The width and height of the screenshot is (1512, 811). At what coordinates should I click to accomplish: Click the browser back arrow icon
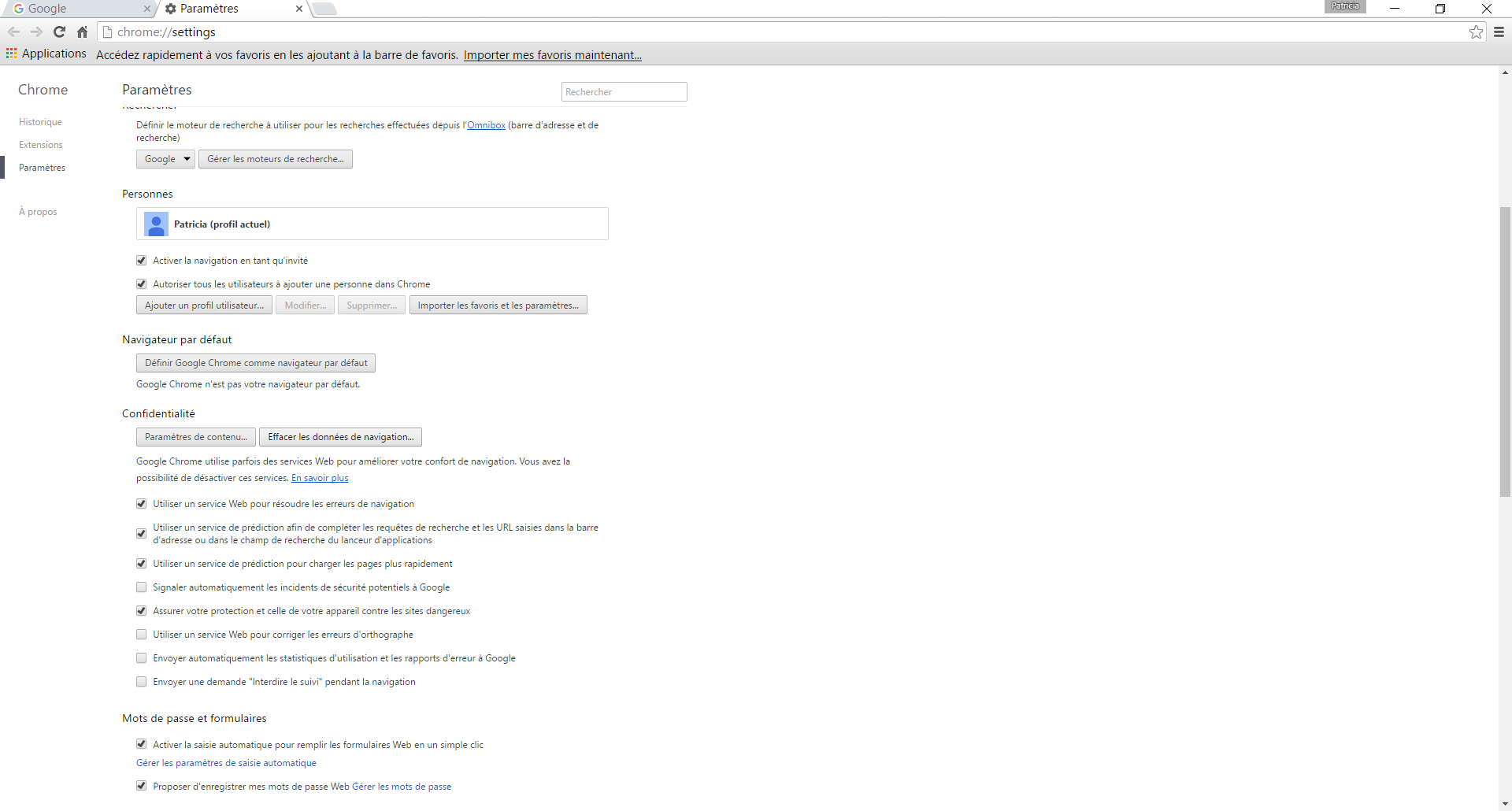click(13, 32)
